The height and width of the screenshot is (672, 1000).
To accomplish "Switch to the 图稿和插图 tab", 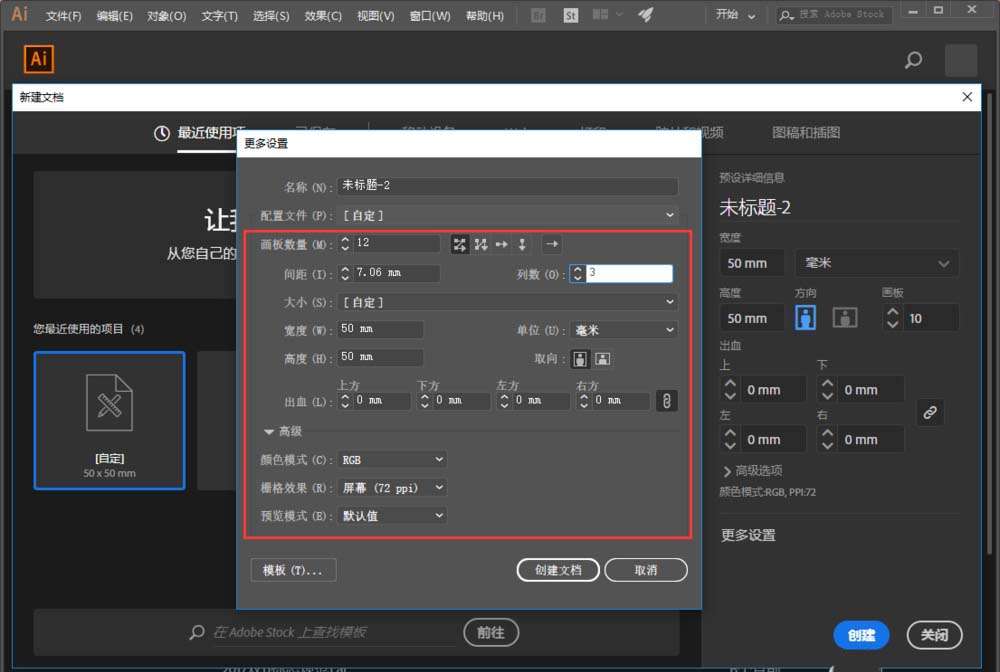I will click(806, 133).
